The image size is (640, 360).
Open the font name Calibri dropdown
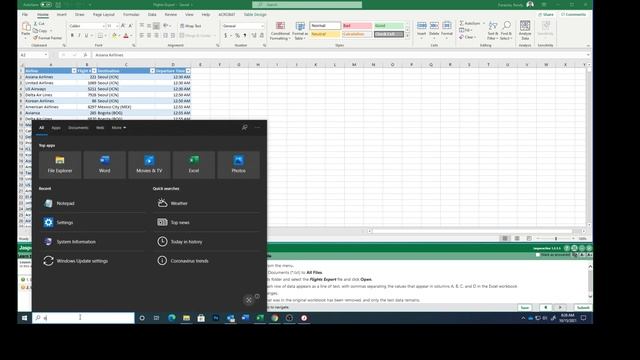click(x=103, y=26)
